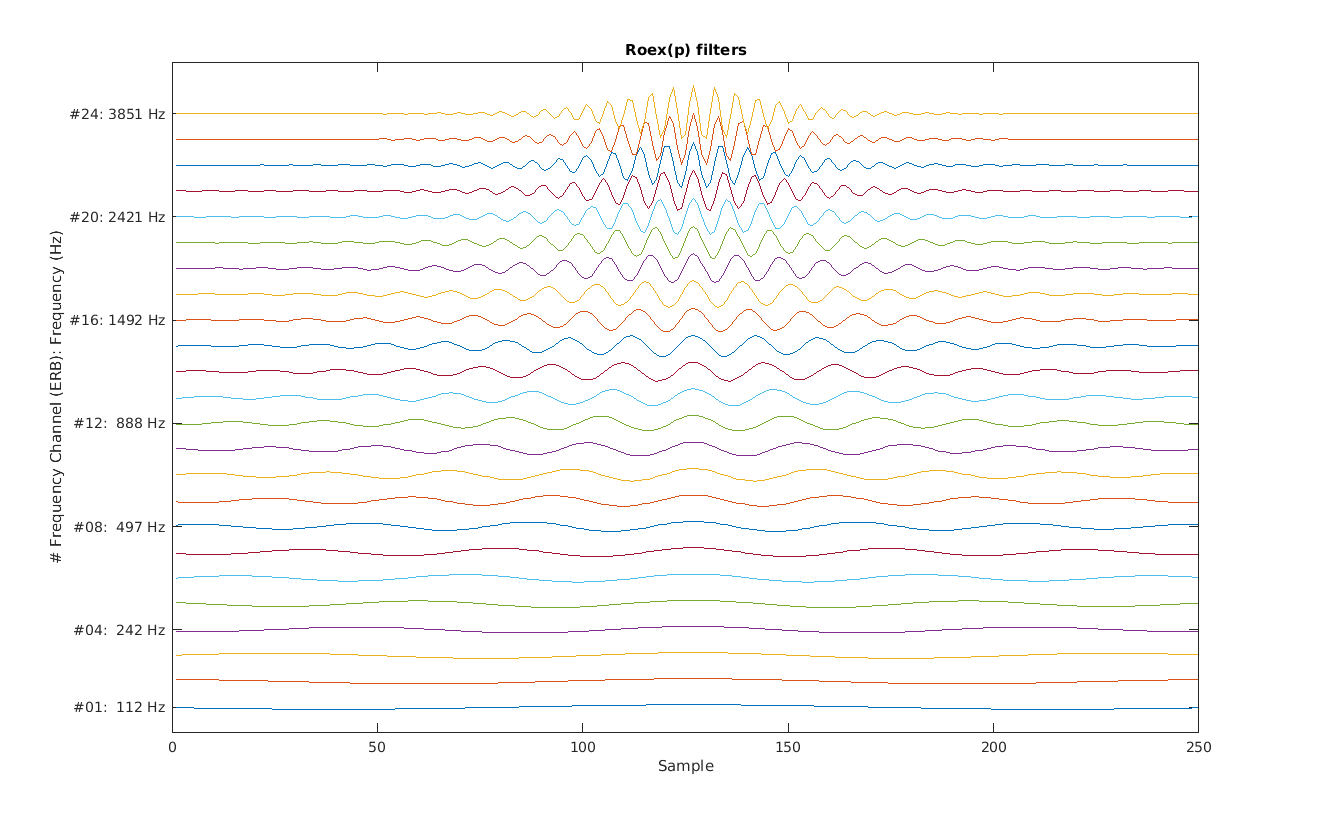The height and width of the screenshot is (824, 1325).
Task: Select the "Sample" x-axis label
Action: tap(685, 766)
